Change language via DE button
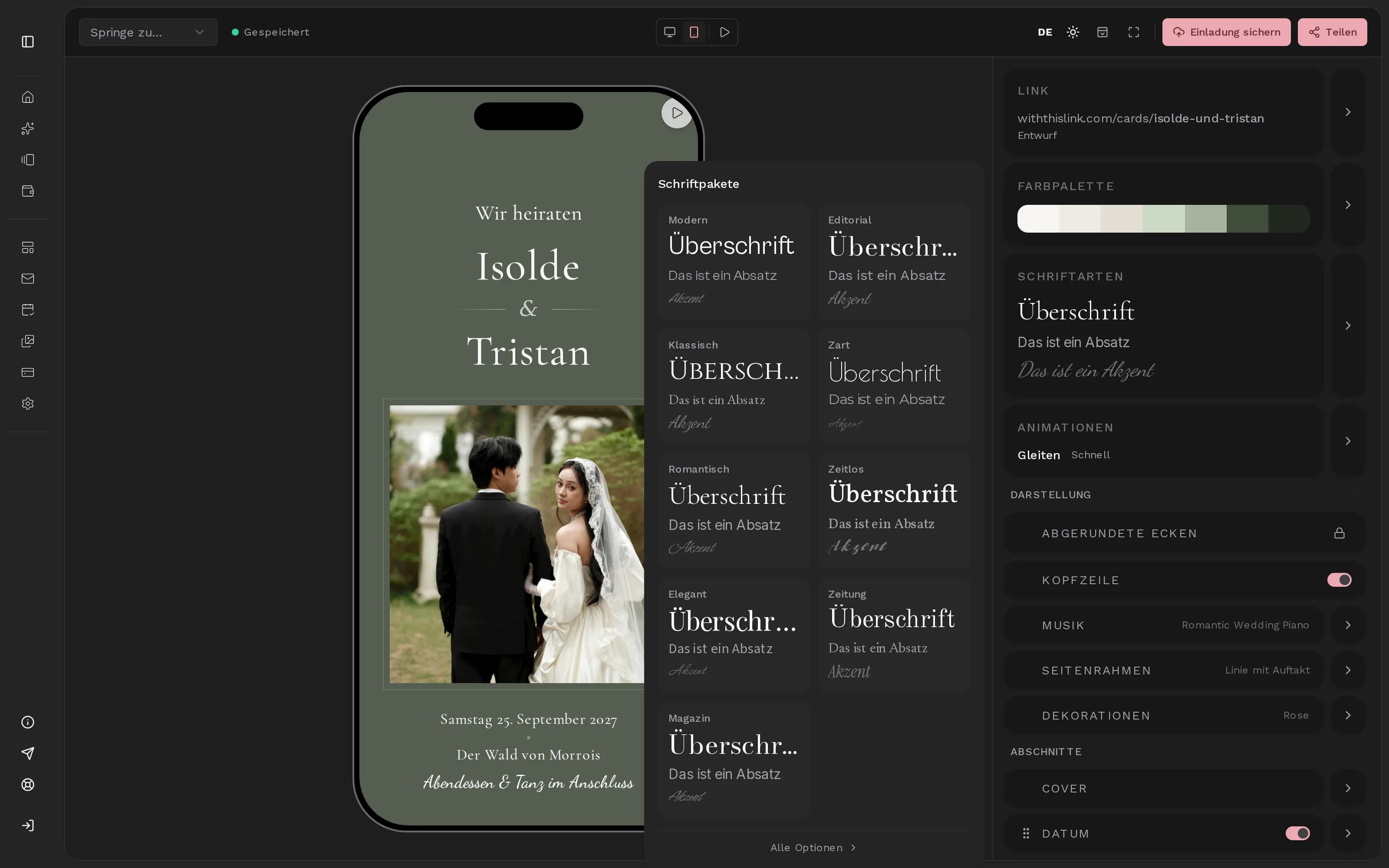 point(1045,32)
